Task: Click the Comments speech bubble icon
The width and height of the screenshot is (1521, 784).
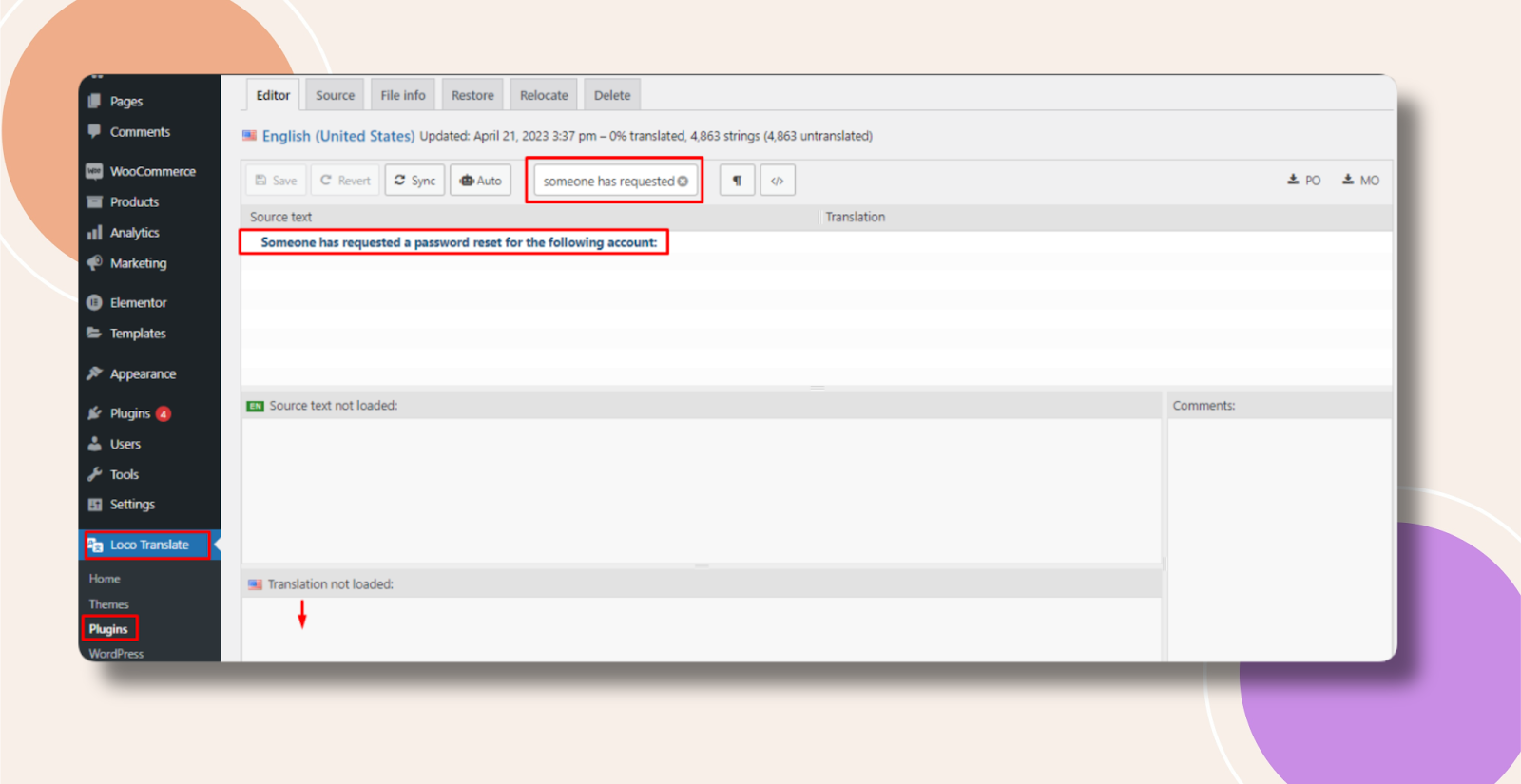Action: pyautogui.click(x=94, y=131)
